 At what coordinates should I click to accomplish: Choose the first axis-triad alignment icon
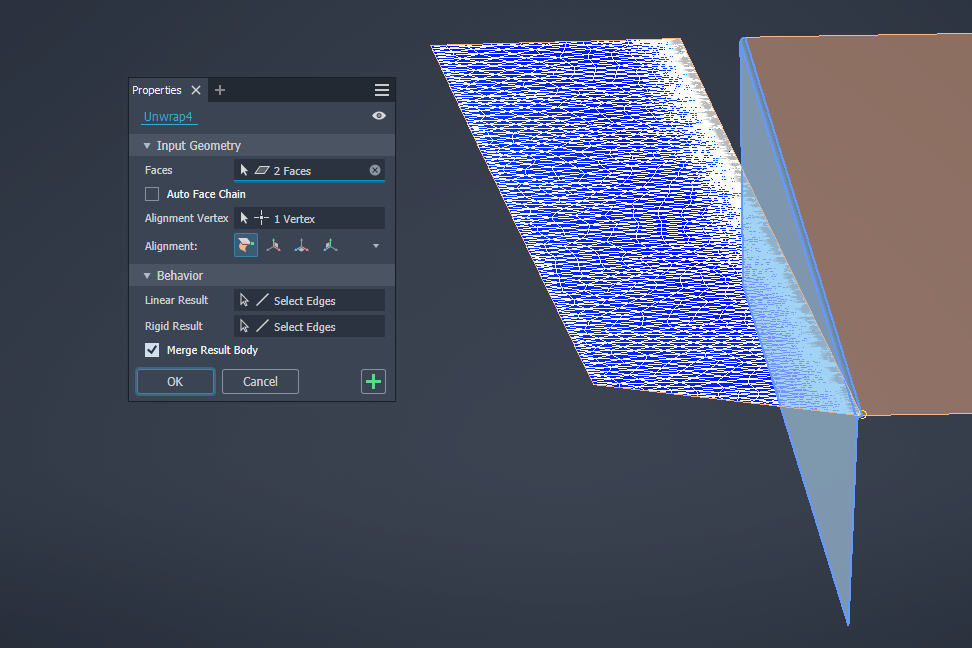[273, 245]
